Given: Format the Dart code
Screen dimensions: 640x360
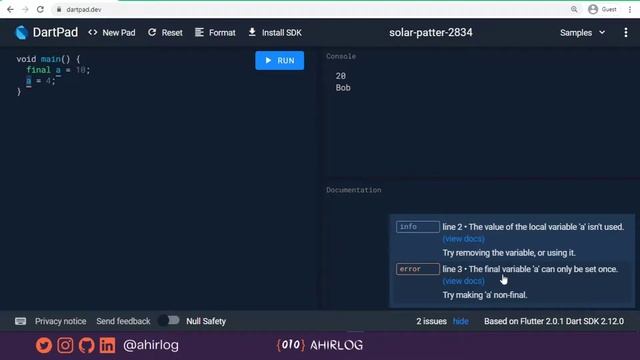Looking at the screenshot, I should (215, 33).
